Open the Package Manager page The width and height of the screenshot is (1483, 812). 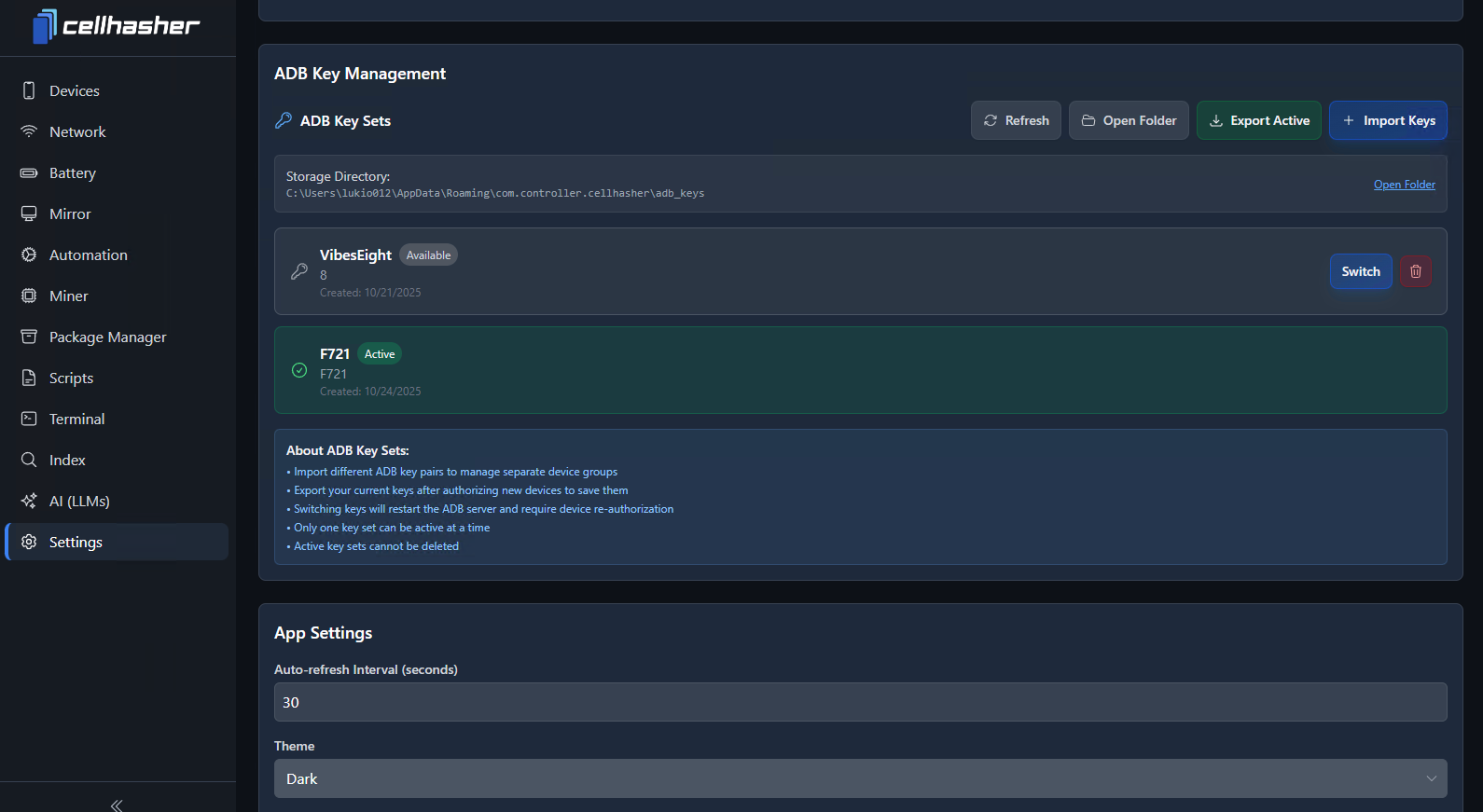pos(107,337)
